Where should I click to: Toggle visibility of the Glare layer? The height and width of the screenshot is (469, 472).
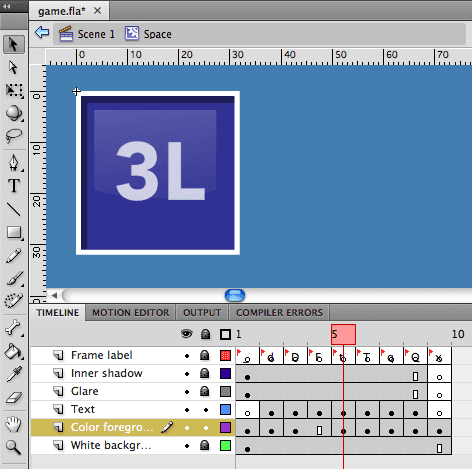187,392
